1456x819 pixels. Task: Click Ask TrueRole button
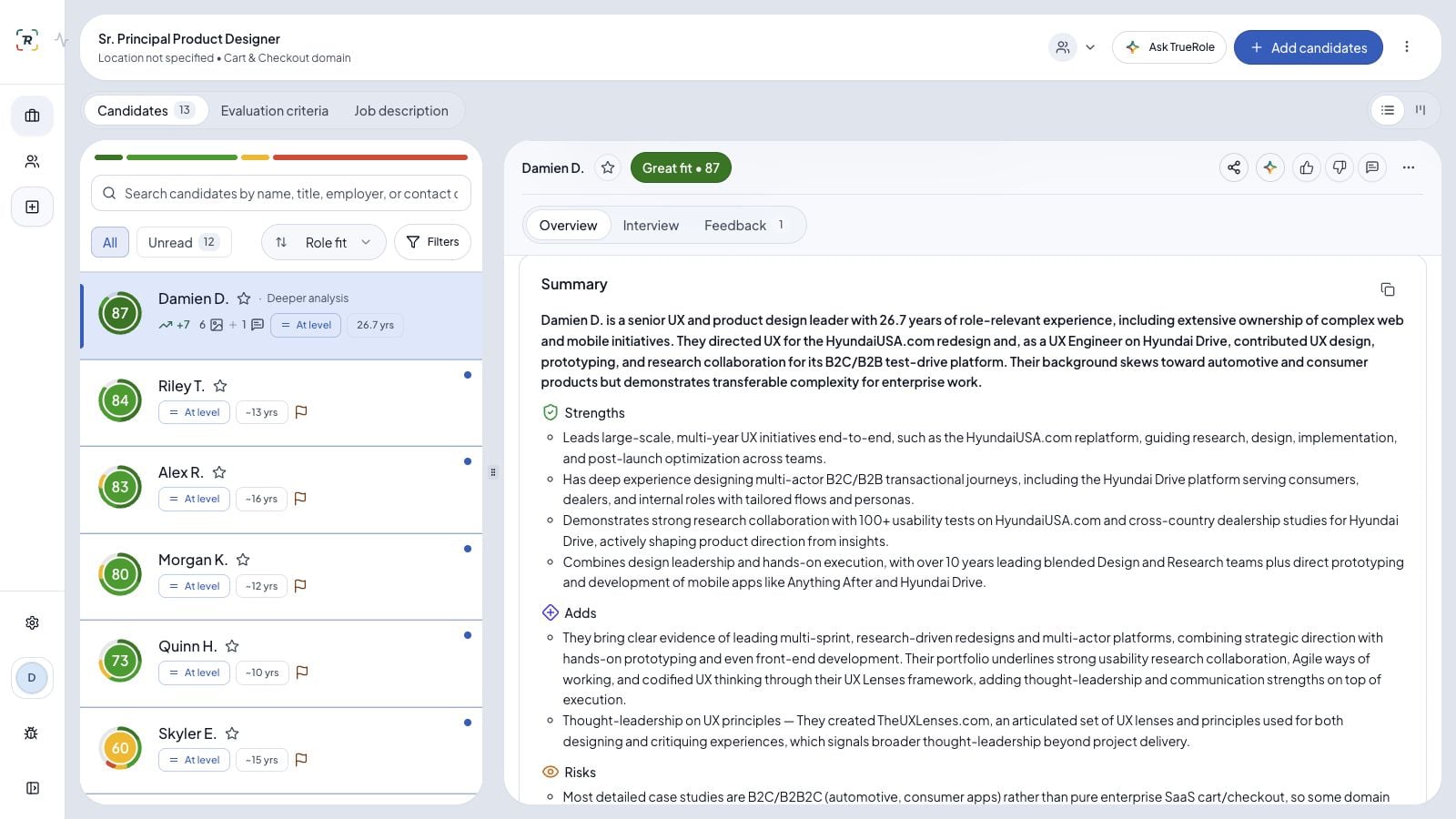(x=1168, y=47)
